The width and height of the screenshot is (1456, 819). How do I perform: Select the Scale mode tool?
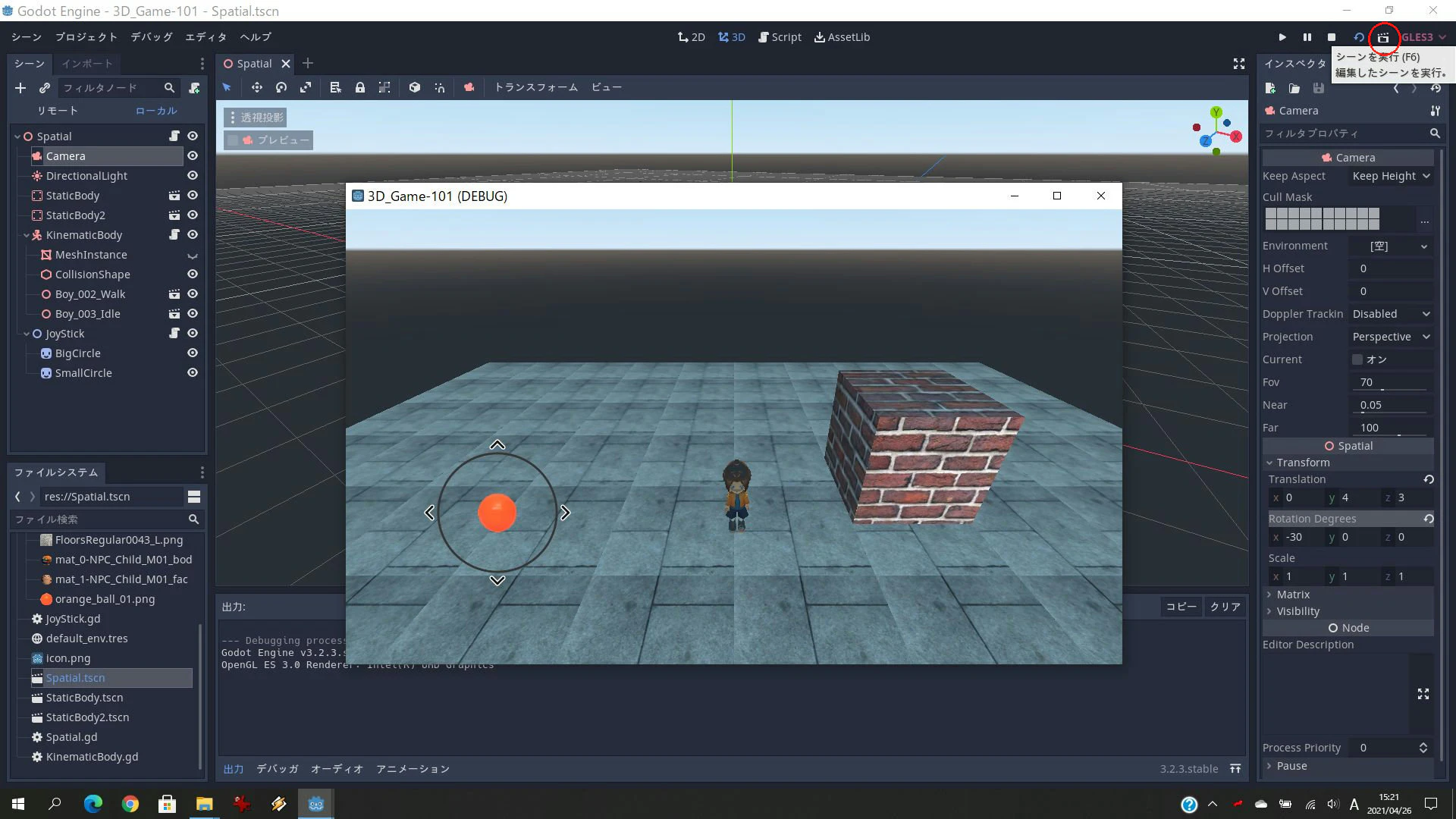[306, 87]
